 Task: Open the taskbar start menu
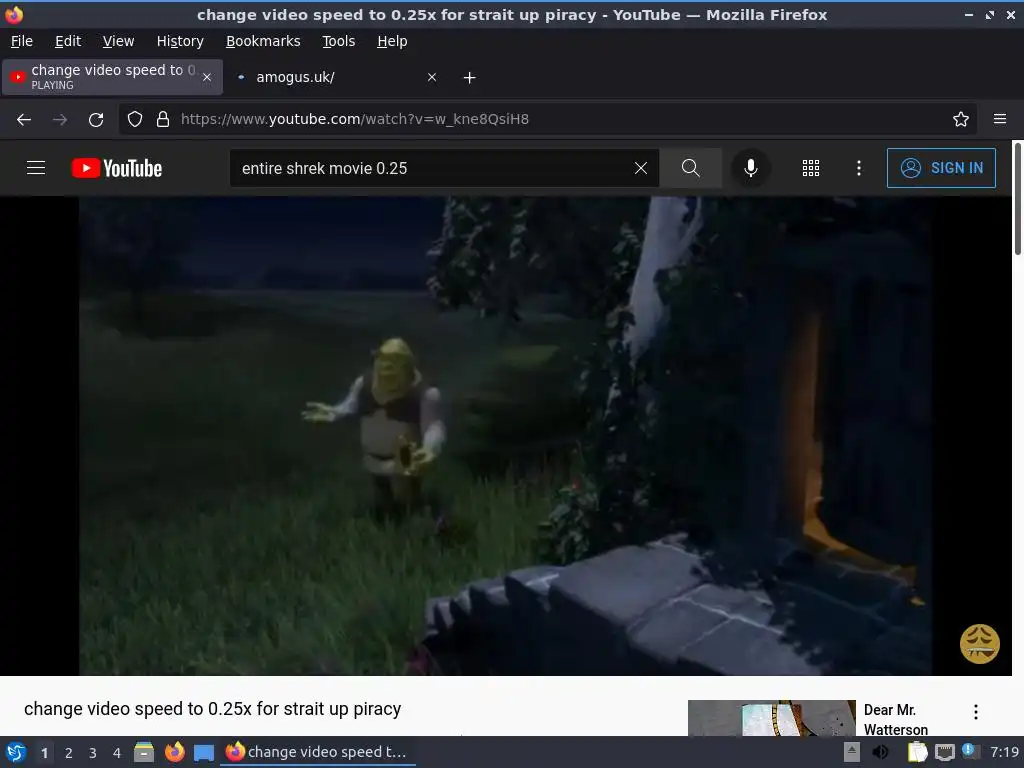pos(16,752)
